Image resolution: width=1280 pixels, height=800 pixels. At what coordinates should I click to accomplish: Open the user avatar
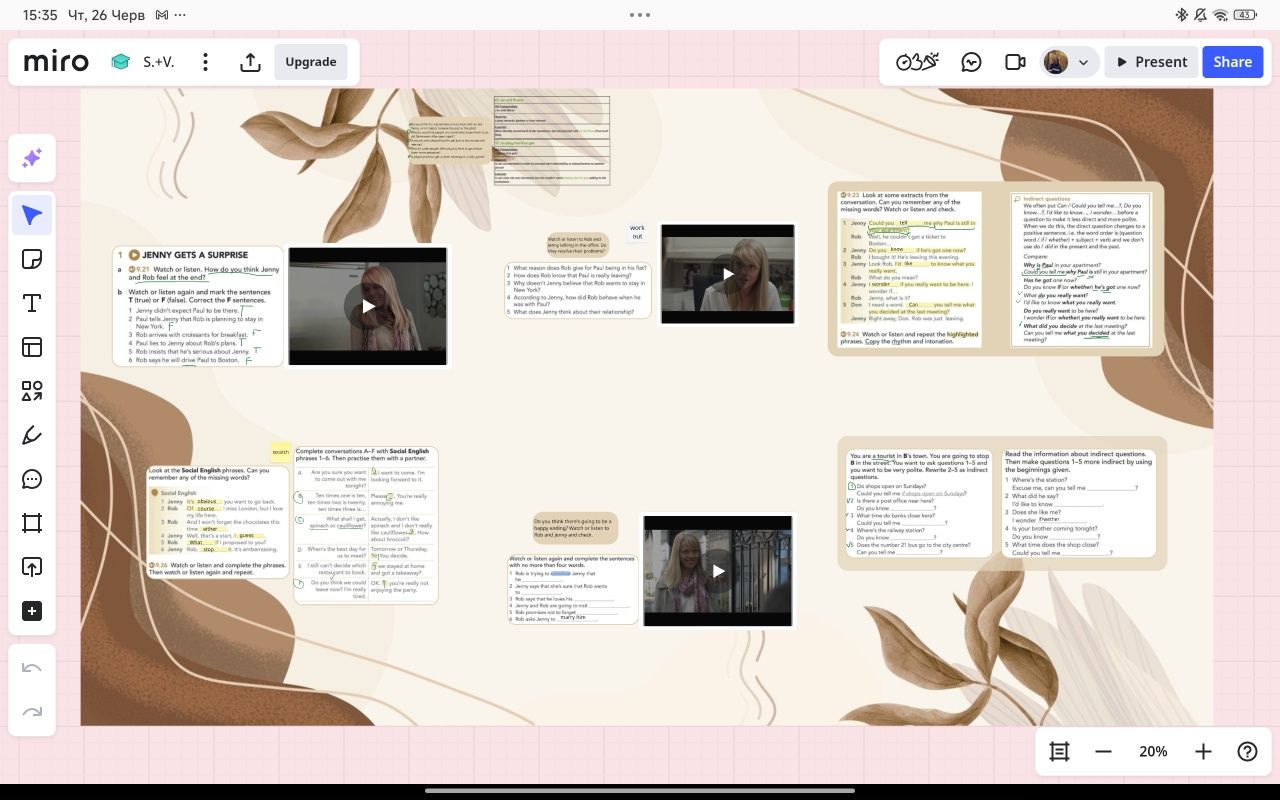click(1056, 62)
